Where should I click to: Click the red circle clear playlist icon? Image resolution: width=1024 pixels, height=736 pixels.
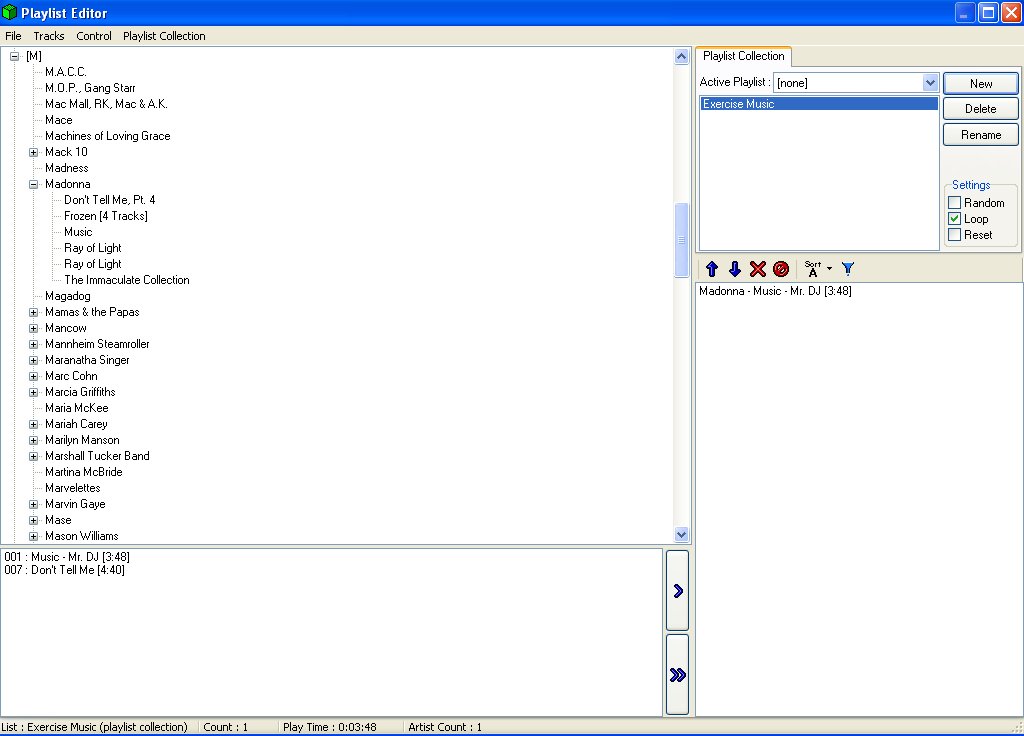781,269
